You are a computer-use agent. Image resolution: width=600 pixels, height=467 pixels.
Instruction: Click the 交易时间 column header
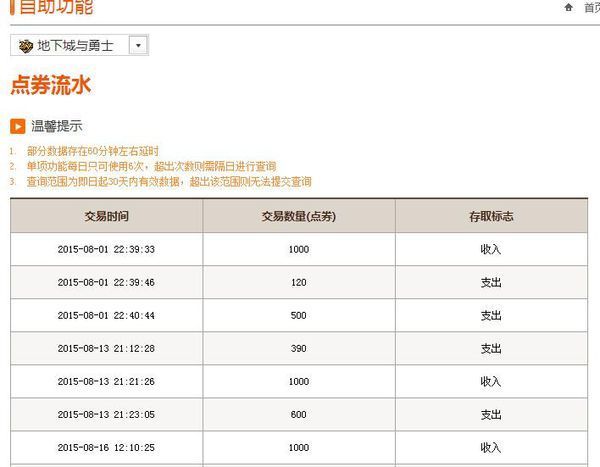pyautogui.click(x=106, y=216)
